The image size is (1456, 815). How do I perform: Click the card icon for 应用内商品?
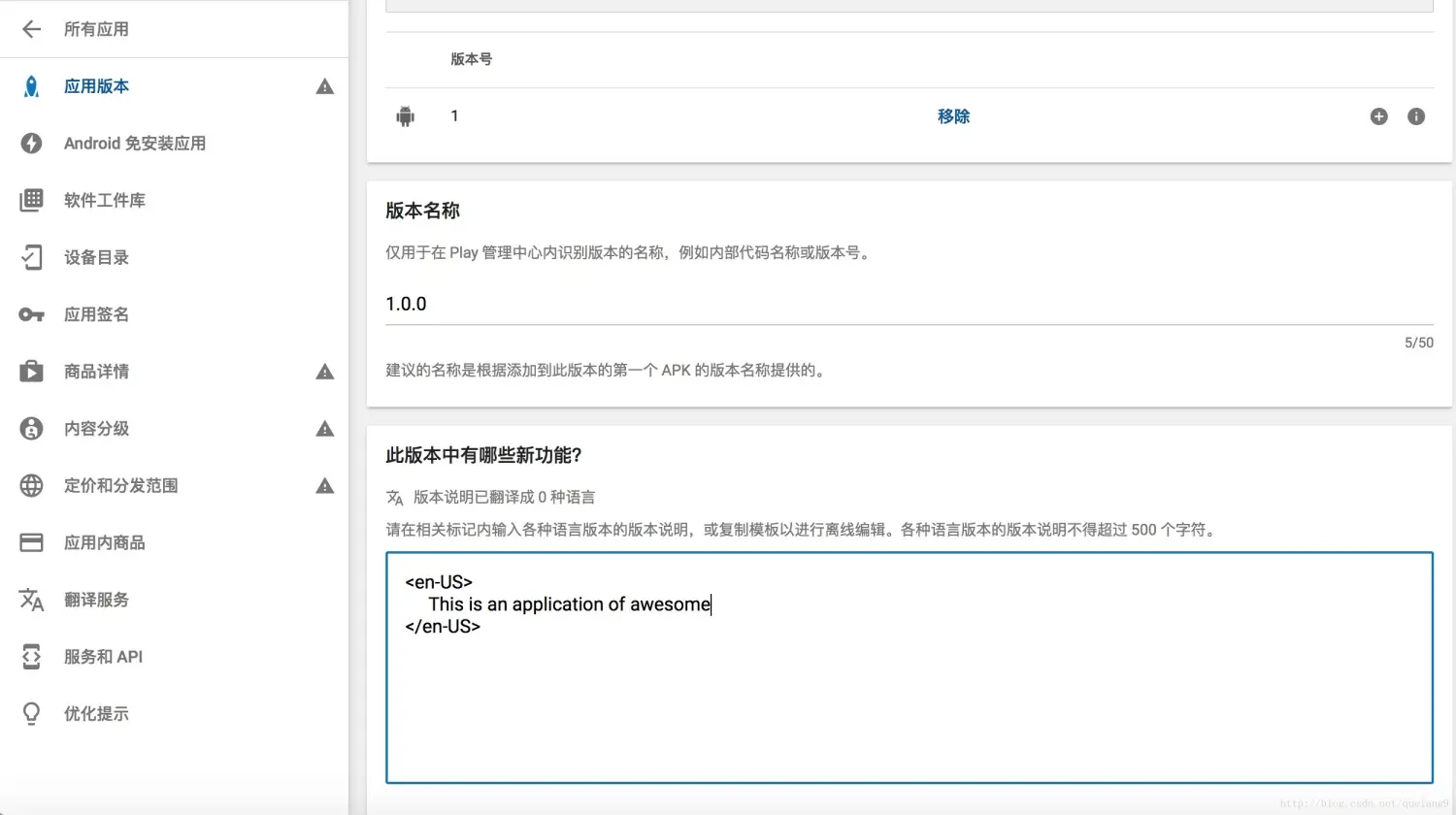coord(31,542)
